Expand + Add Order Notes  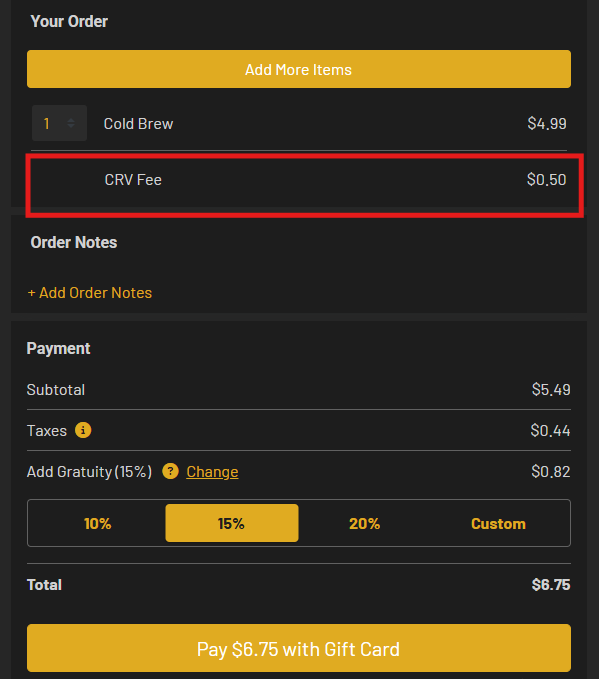[x=90, y=293]
